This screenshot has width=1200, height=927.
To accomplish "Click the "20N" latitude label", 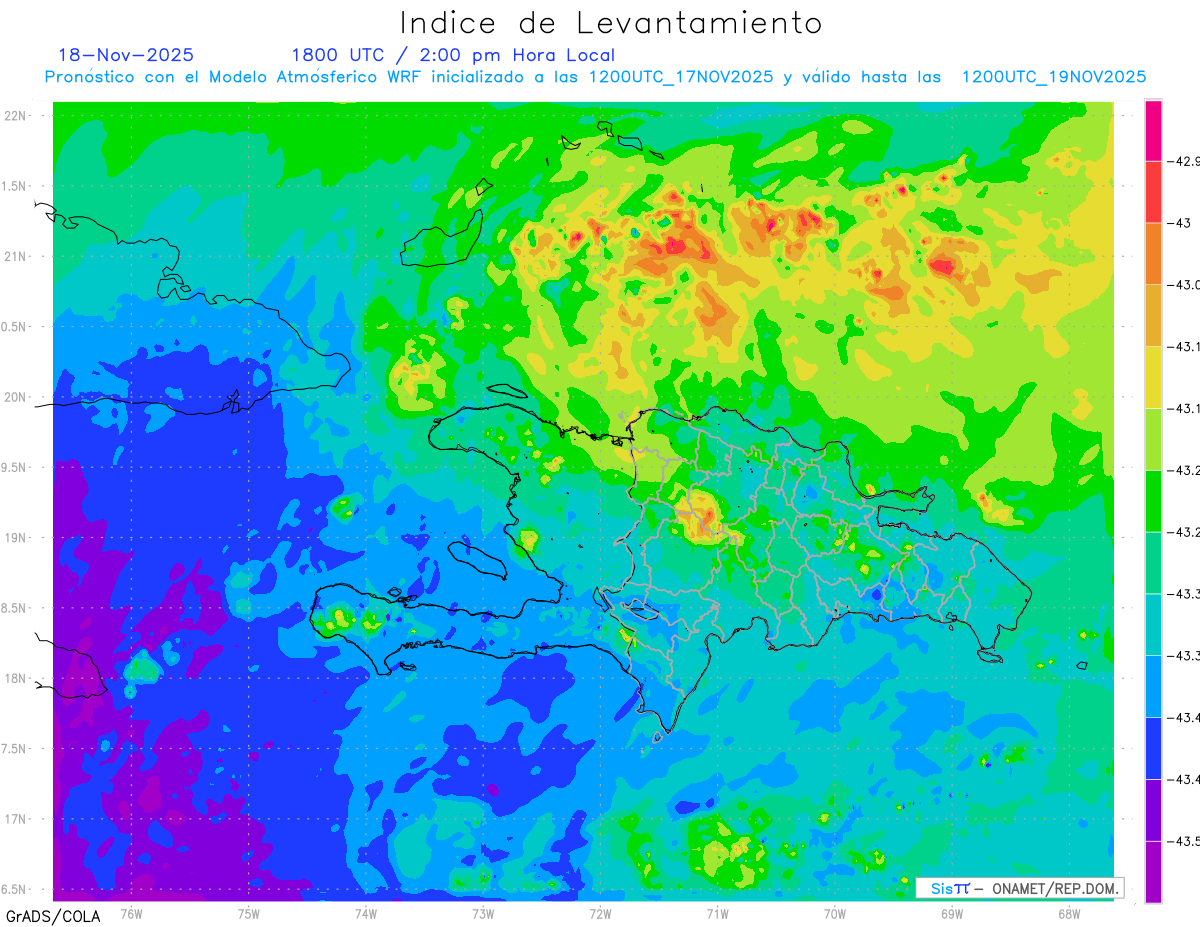I will 14,397.
